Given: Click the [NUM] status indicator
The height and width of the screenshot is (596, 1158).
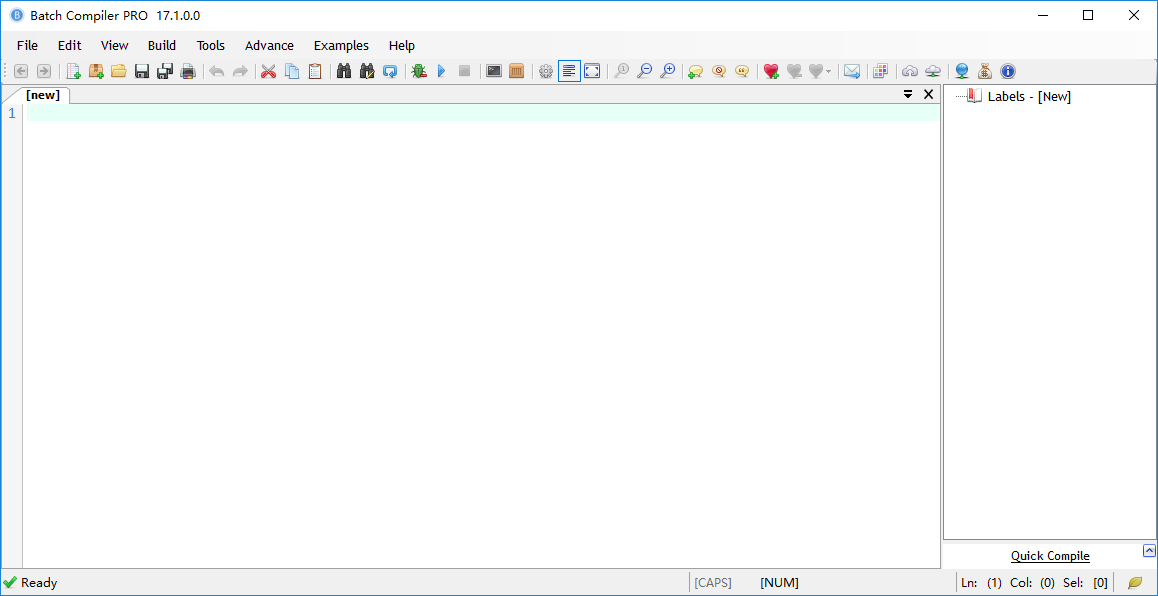Looking at the screenshot, I should tap(779, 583).
